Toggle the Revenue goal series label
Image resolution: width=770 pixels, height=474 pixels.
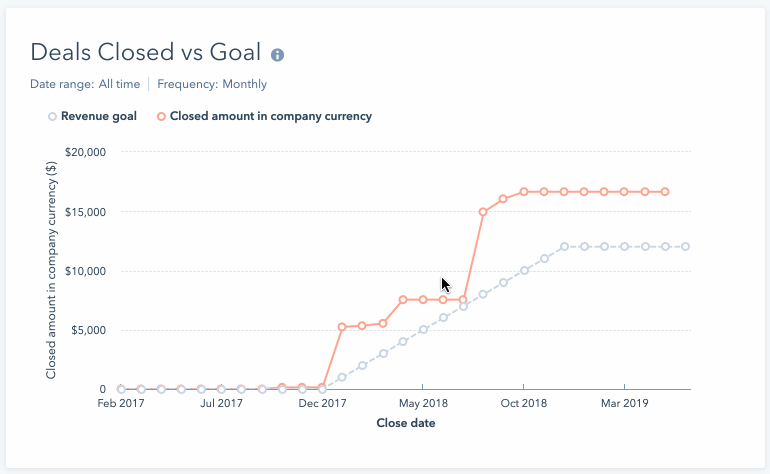(x=98, y=117)
